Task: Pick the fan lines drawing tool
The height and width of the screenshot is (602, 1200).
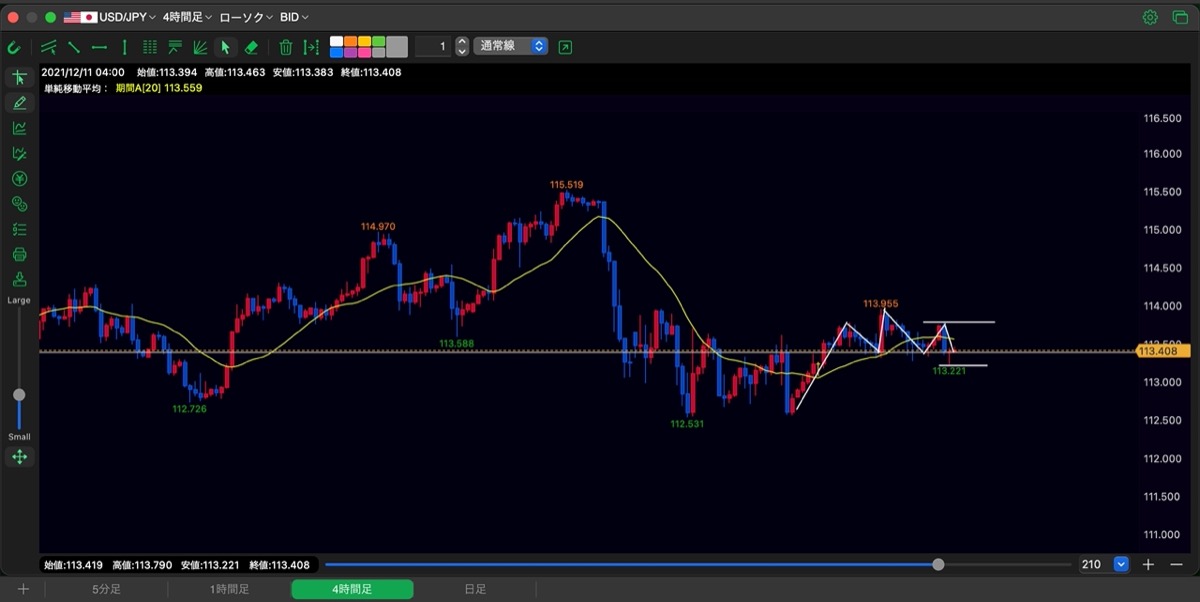Action: pyautogui.click(x=200, y=47)
